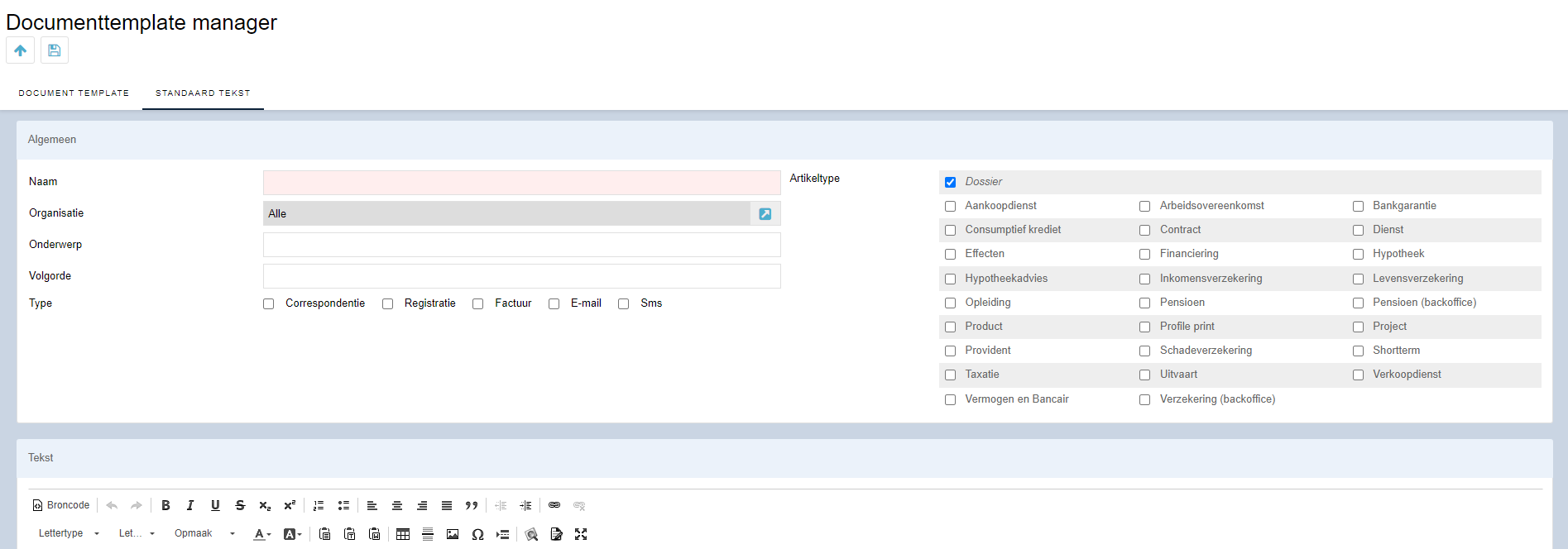Paste from Word
This screenshot has width=1568, height=549.
point(375,534)
